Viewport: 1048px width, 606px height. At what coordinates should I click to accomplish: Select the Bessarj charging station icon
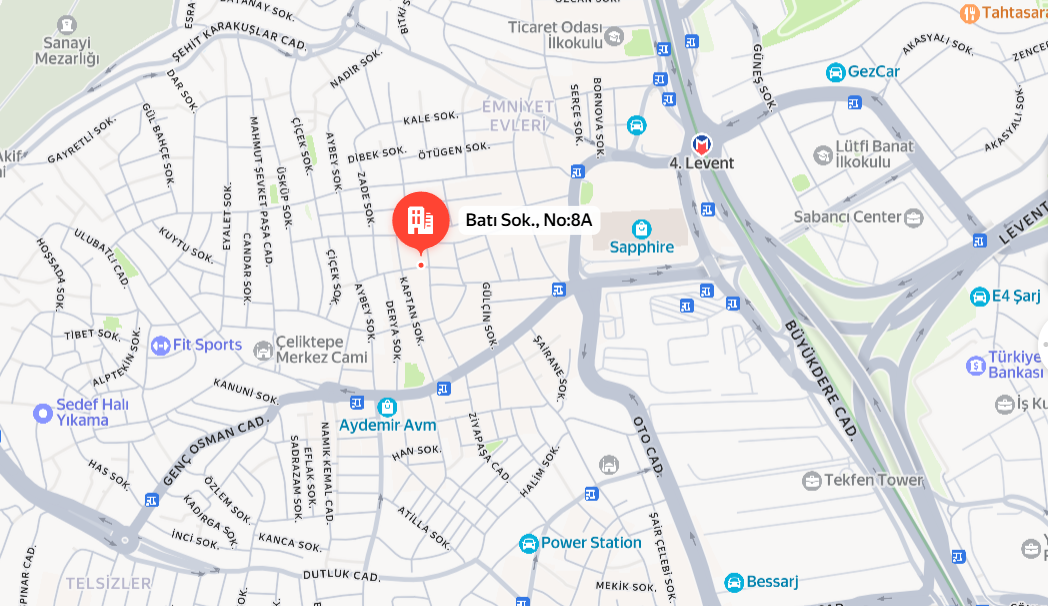(x=734, y=582)
